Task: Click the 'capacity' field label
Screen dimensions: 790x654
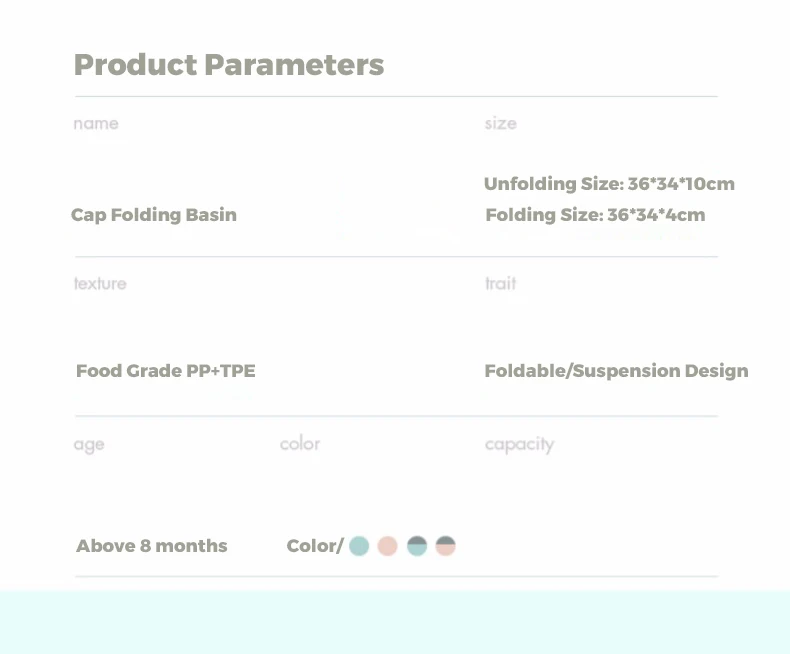Action: coord(519,445)
